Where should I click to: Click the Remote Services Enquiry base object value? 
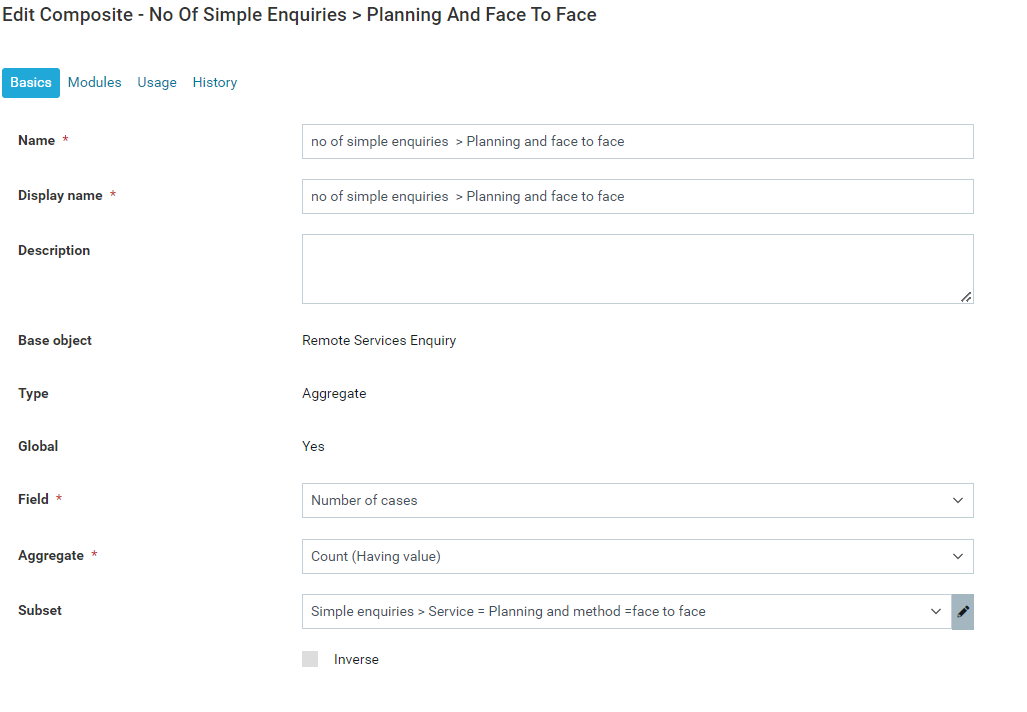coord(379,340)
